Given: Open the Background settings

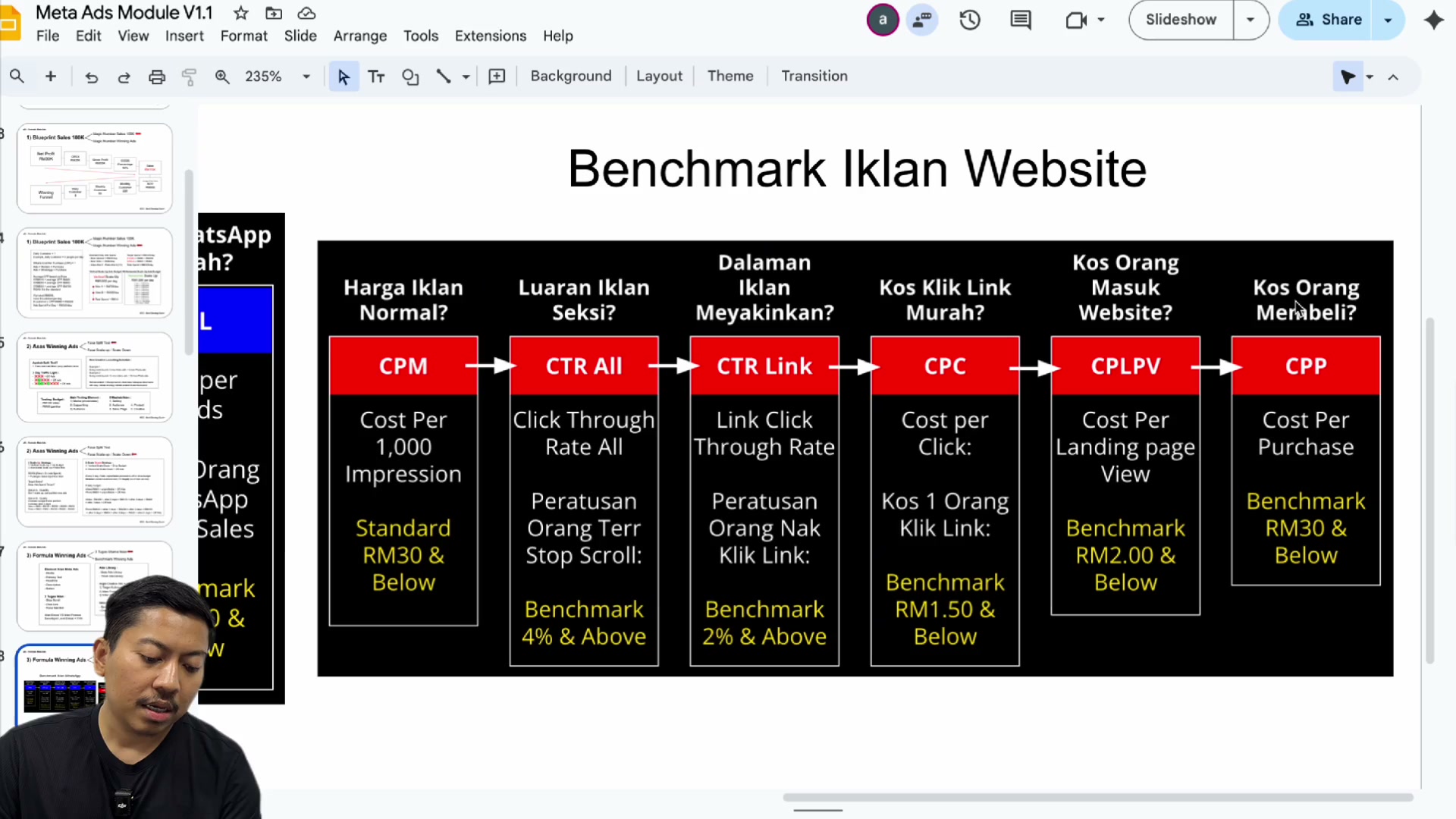Looking at the screenshot, I should pyautogui.click(x=571, y=76).
